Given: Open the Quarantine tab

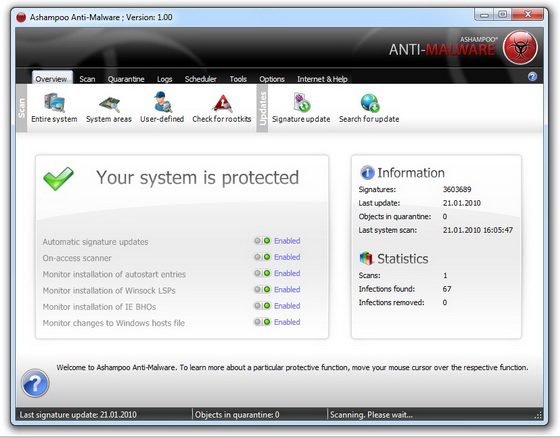Looking at the screenshot, I should tap(126, 79).
